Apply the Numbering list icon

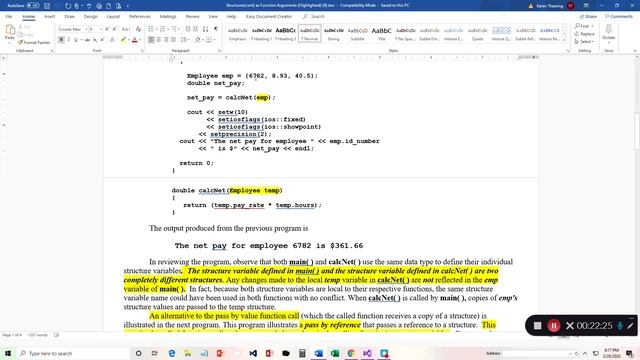click(163, 29)
